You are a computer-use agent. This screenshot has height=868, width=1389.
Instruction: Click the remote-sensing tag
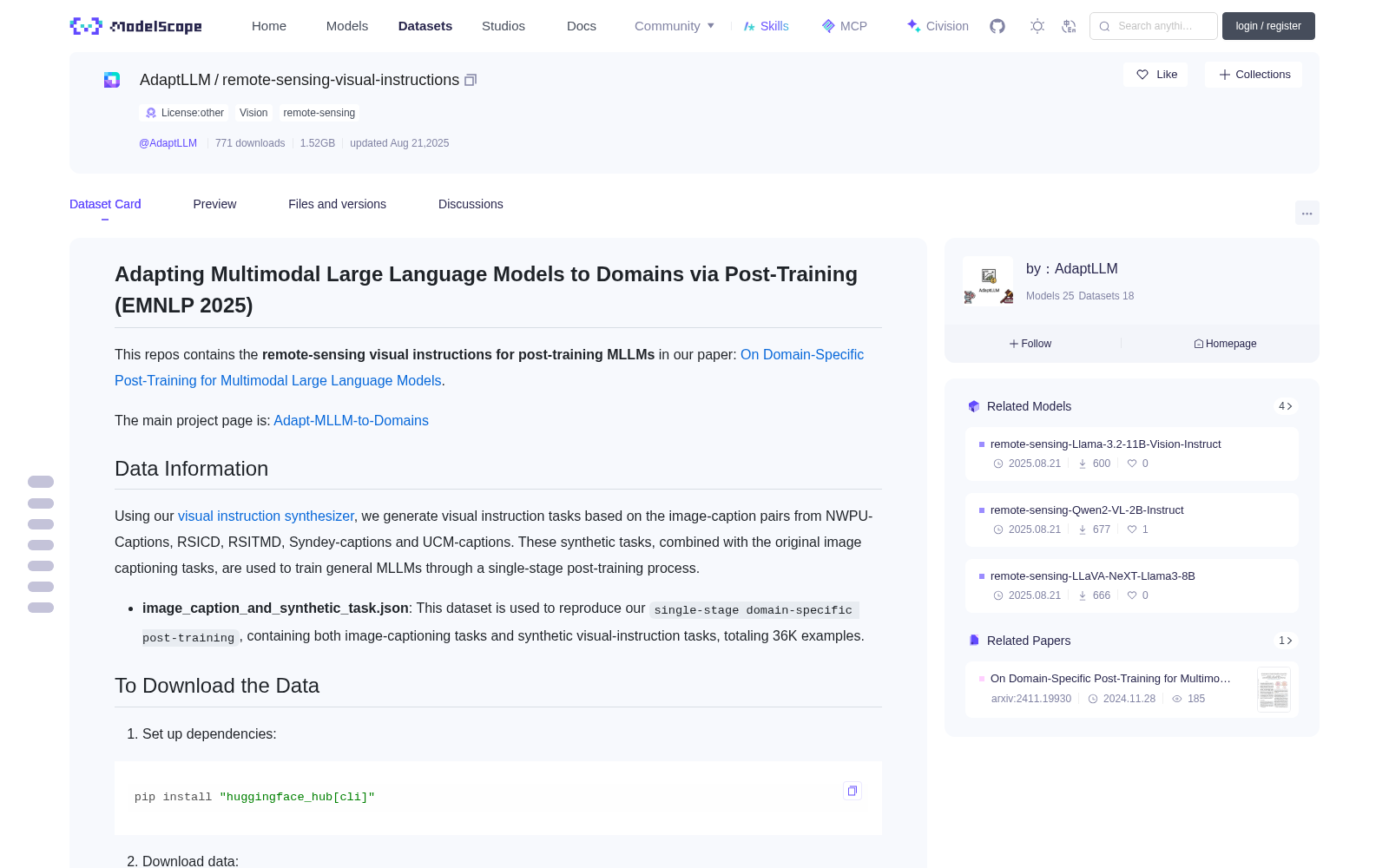coord(319,113)
